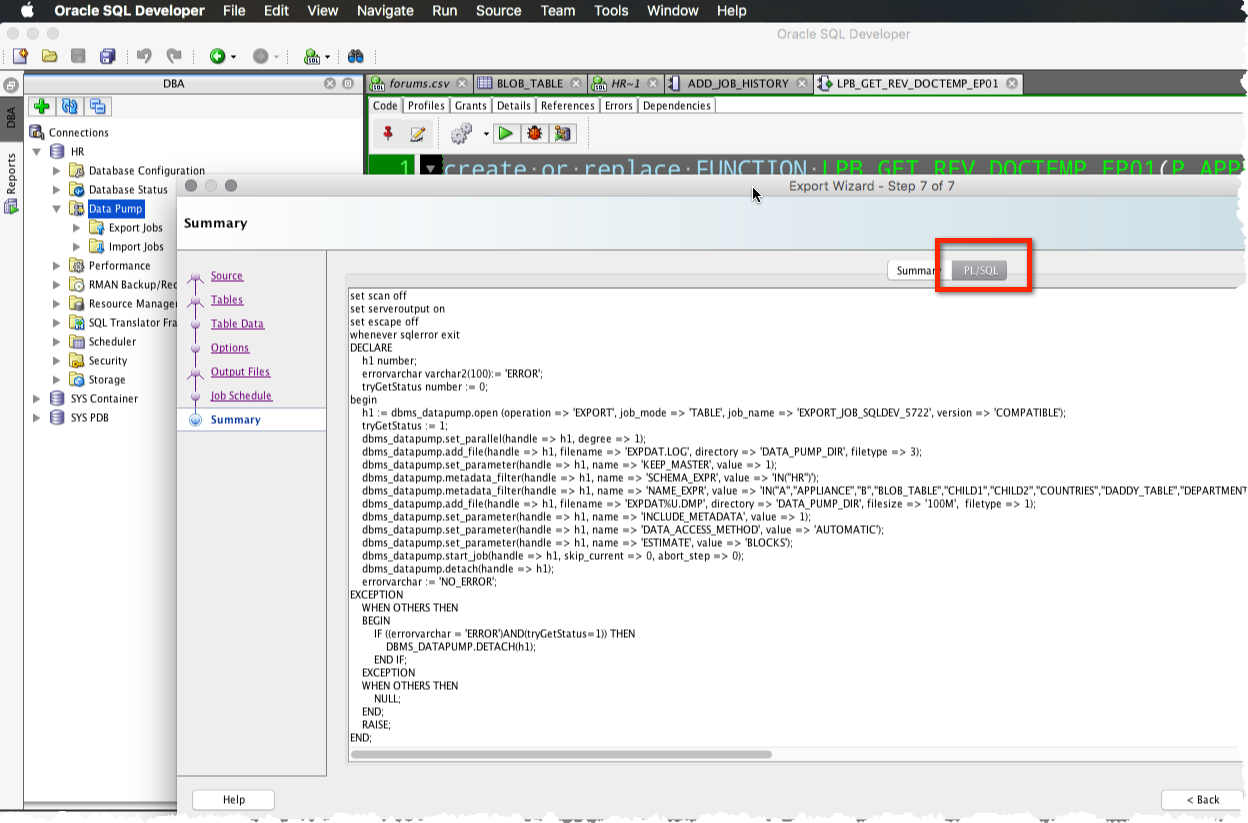This screenshot has height=823, width=1248.
Task: Click the minimize panel icon above DBA tab
Action: point(11,85)
